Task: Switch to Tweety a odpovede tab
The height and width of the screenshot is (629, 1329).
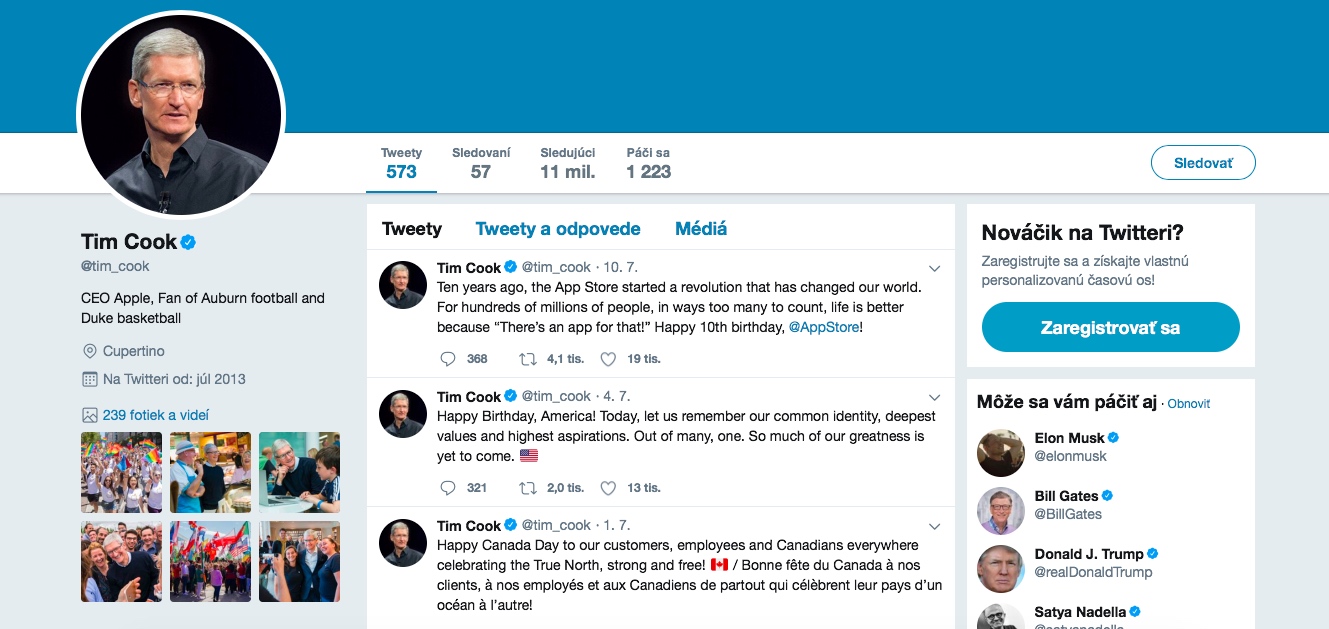Action: click(x=558, y=229)
